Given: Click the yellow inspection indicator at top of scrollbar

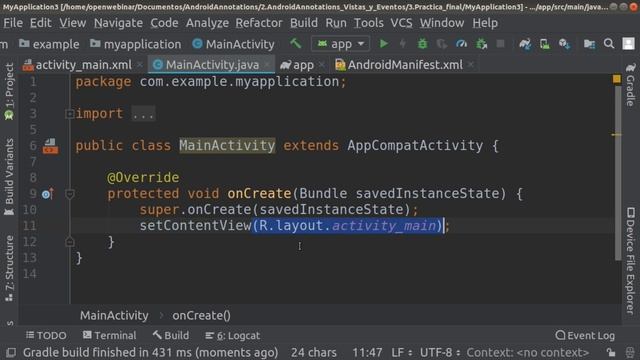Looking at the screenshot, I should [617, 78].
